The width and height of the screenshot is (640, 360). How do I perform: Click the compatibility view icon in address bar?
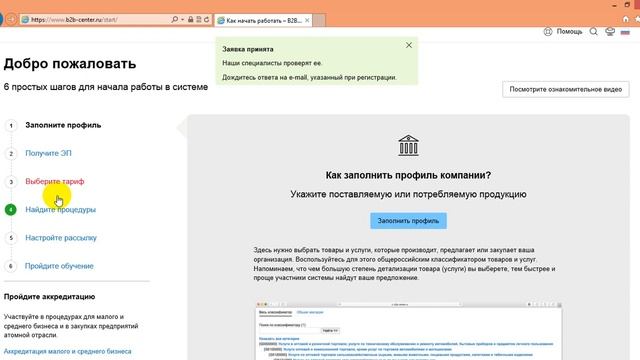[199, 19]
